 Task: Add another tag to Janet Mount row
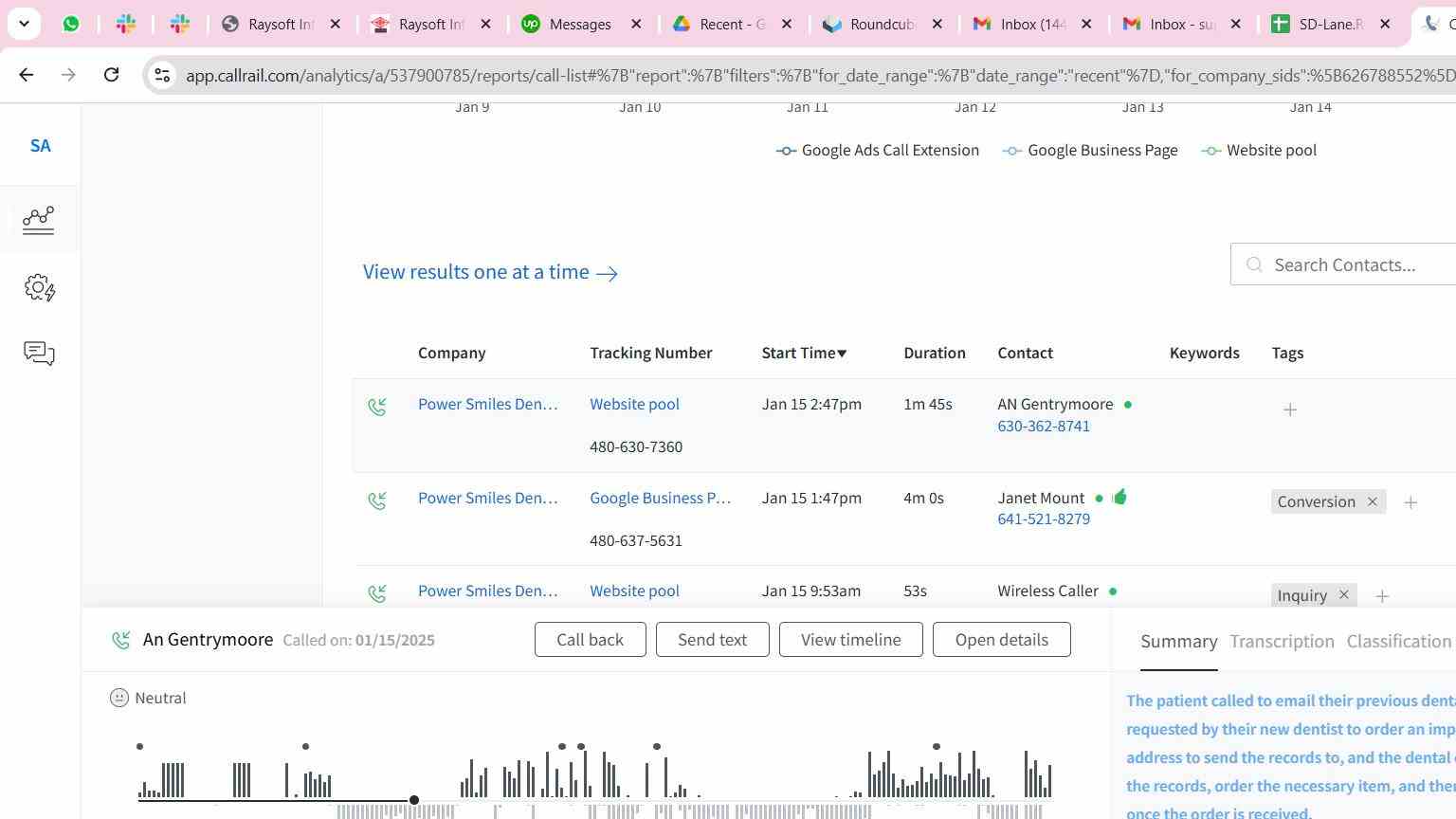click(1410, 502)
